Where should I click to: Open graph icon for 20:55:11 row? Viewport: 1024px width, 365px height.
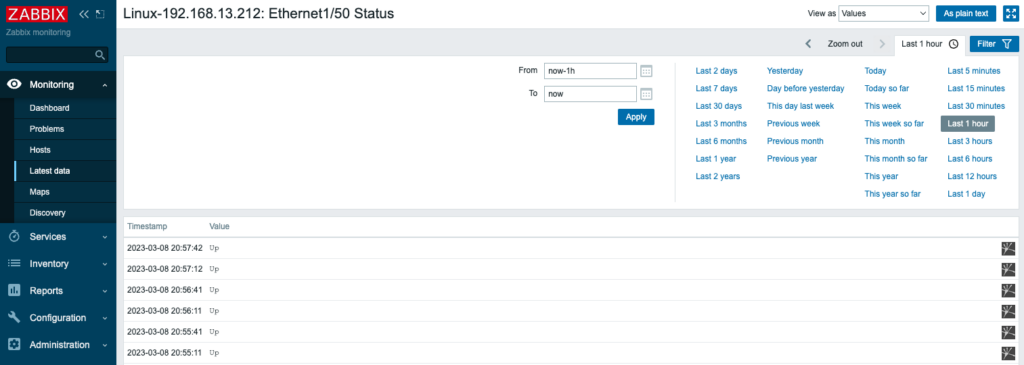coord(1008,353)
